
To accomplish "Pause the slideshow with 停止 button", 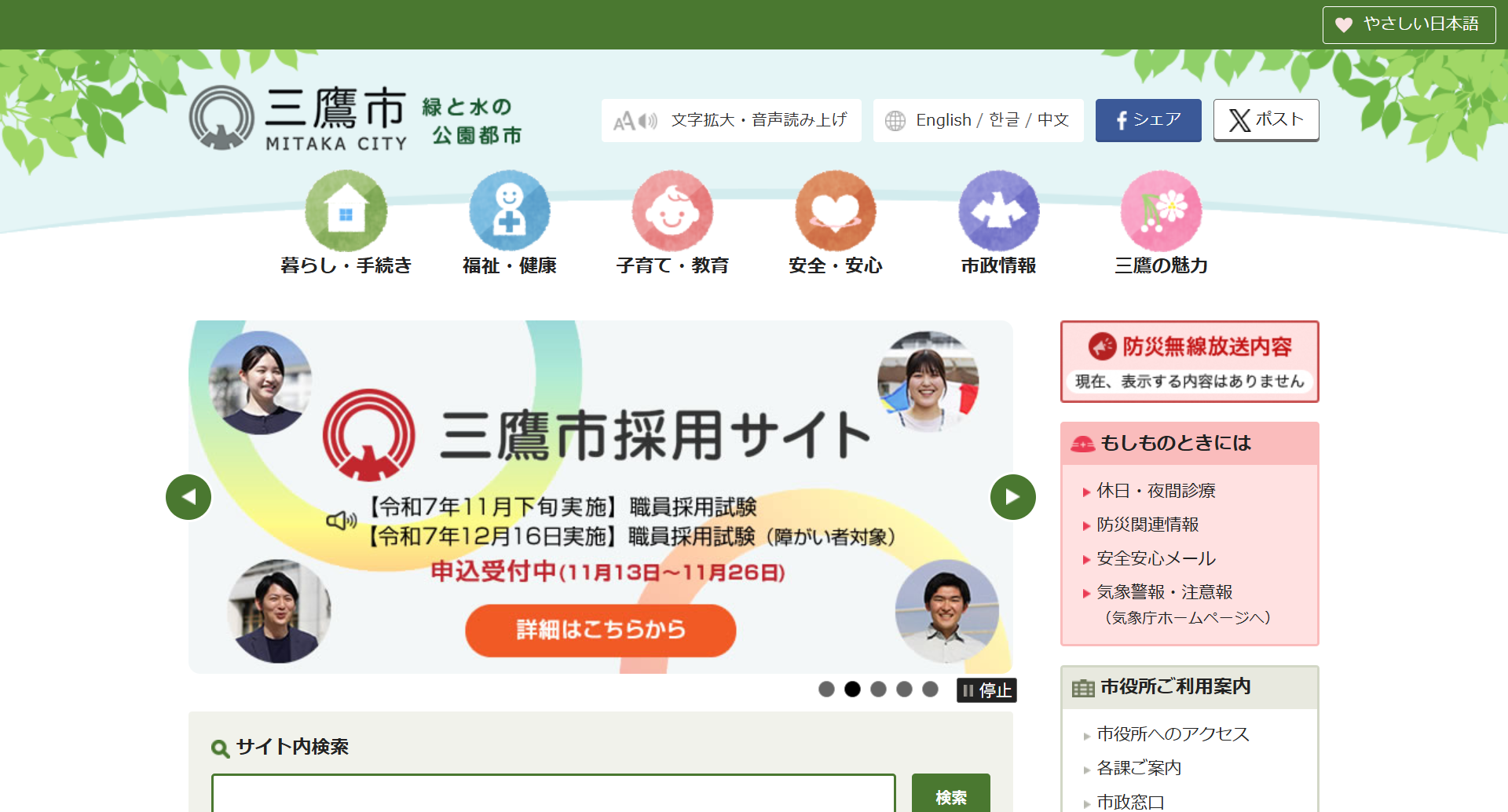I will (x=986, y=690).
